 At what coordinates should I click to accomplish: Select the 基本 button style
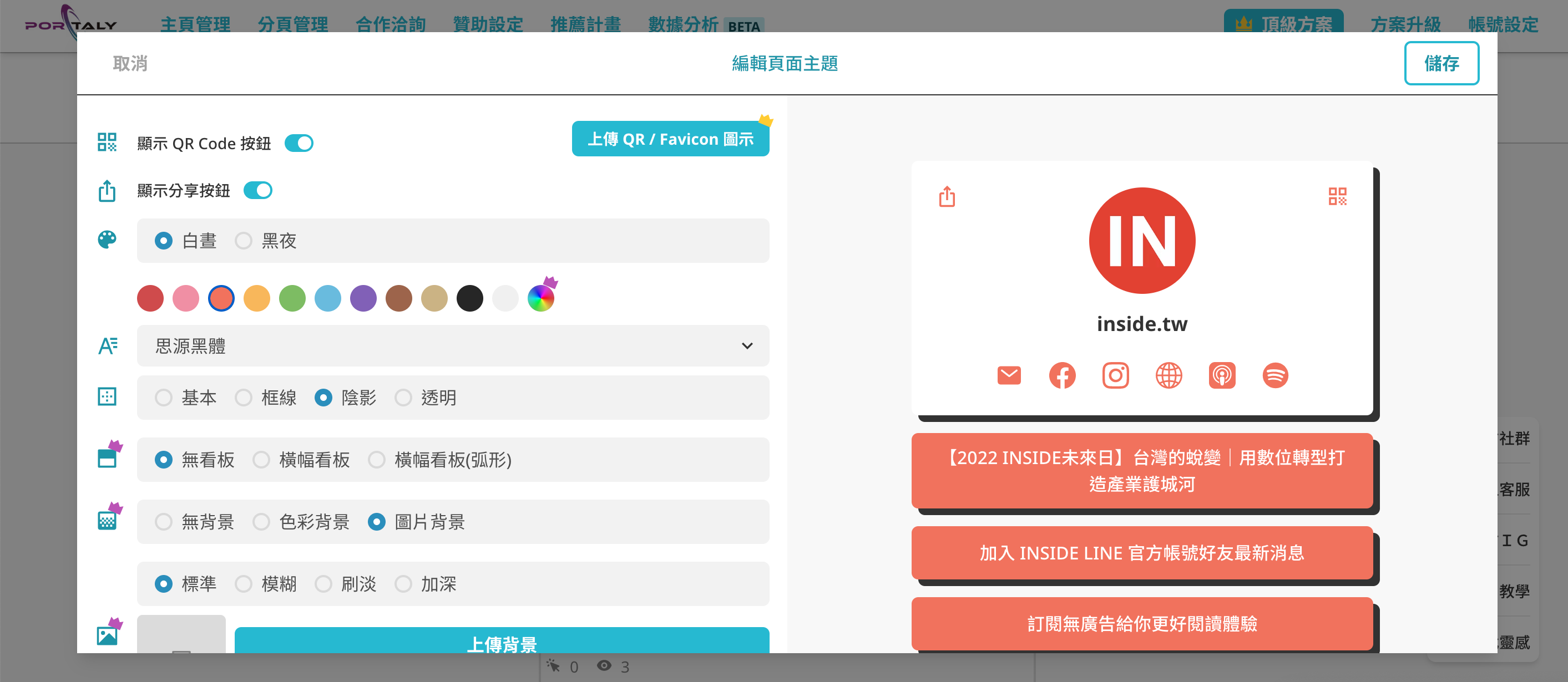point(163,398)
